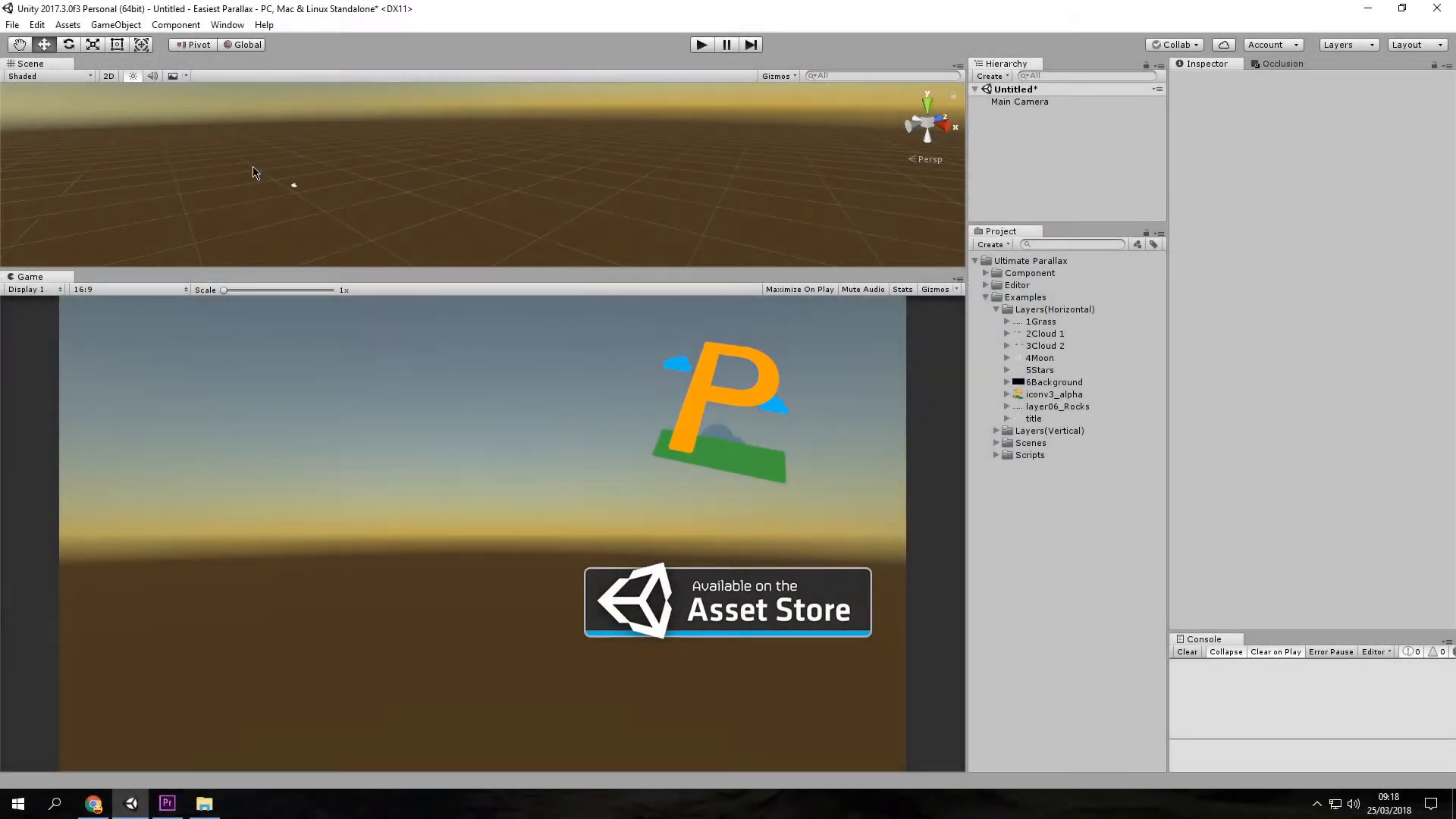Click the Hierarchy search field

click(x=1087, y=76)
